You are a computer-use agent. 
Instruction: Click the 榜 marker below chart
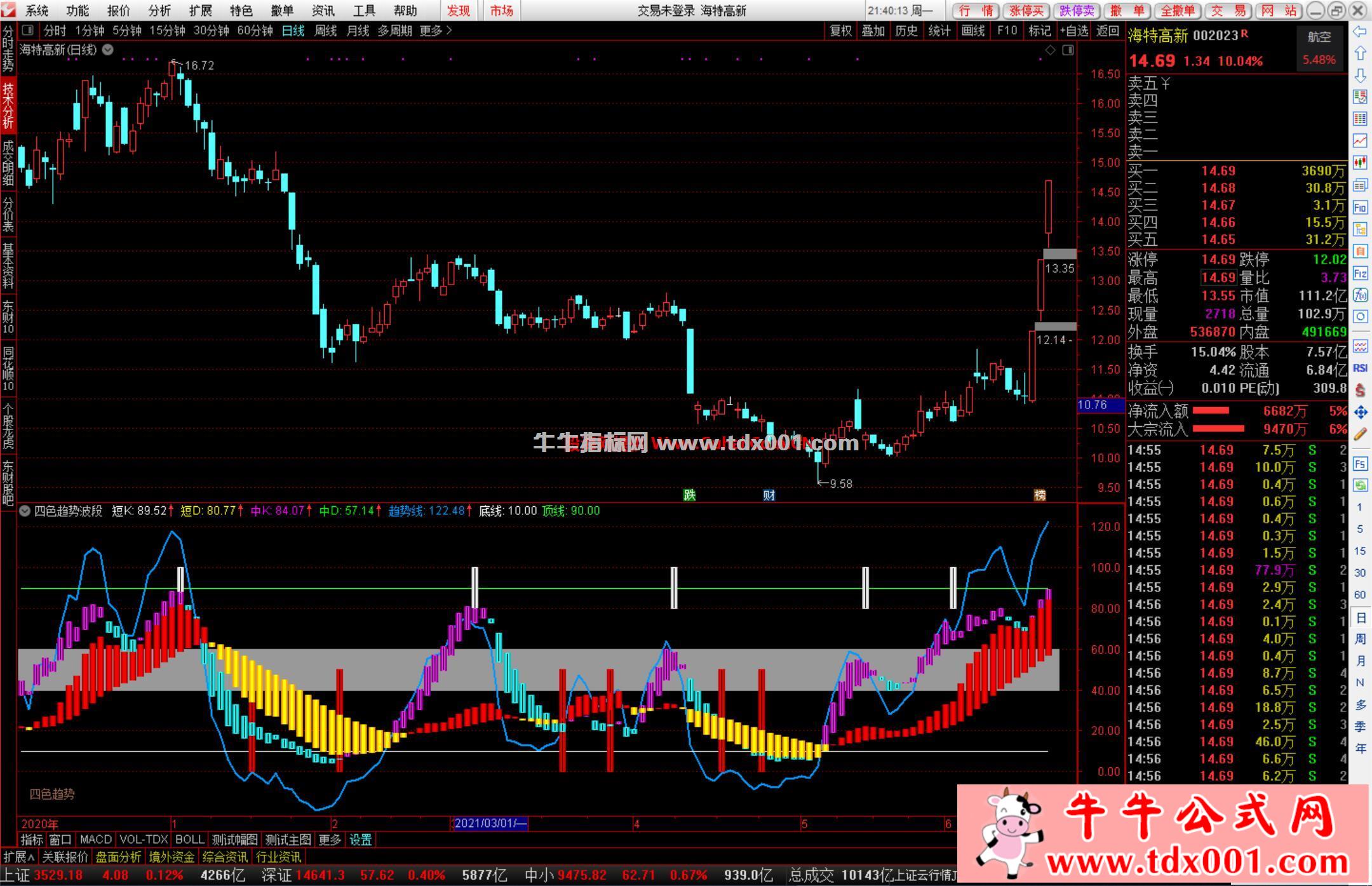click(1040, 495)
